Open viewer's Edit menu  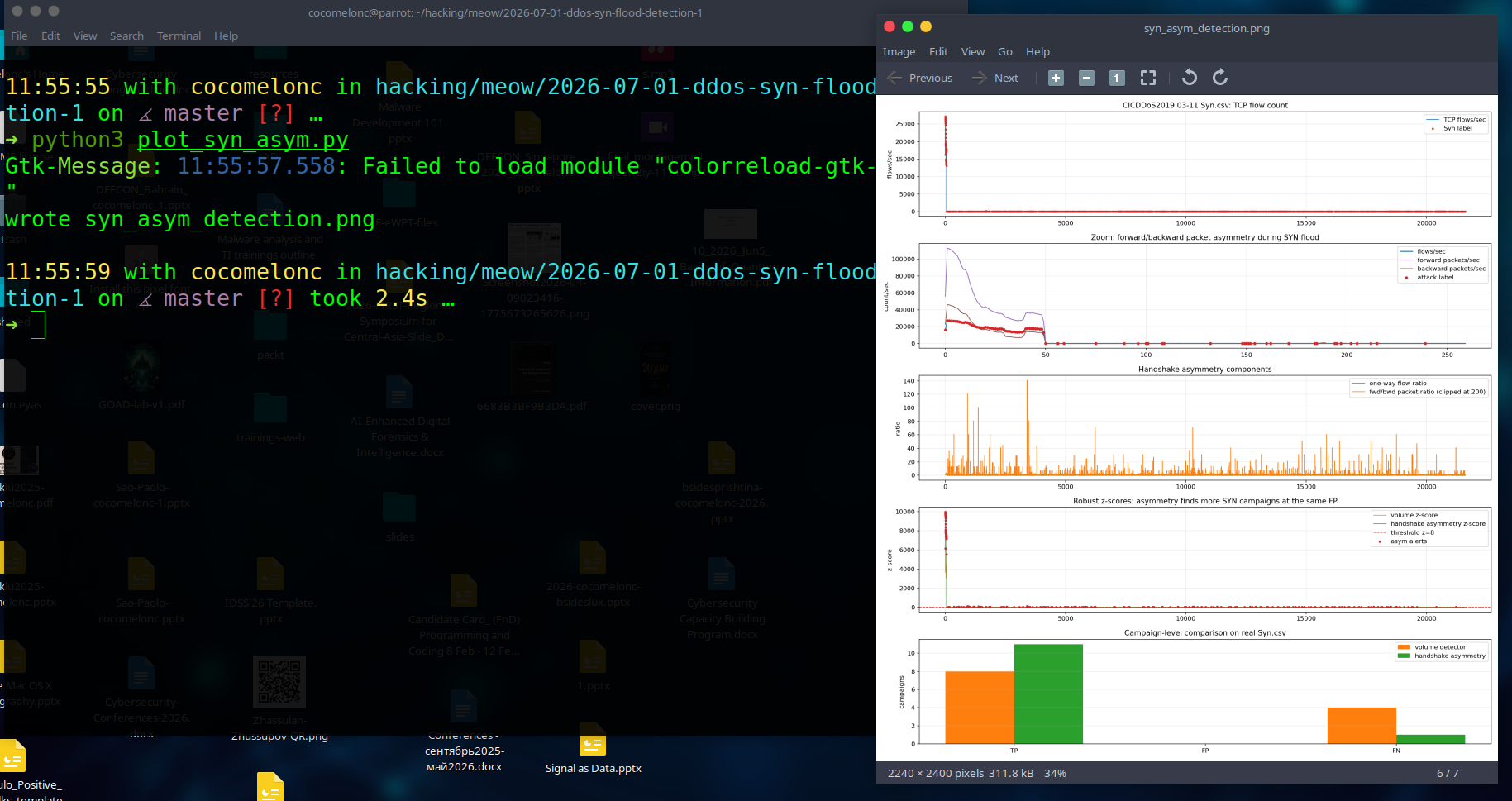(x=938, y=51)
